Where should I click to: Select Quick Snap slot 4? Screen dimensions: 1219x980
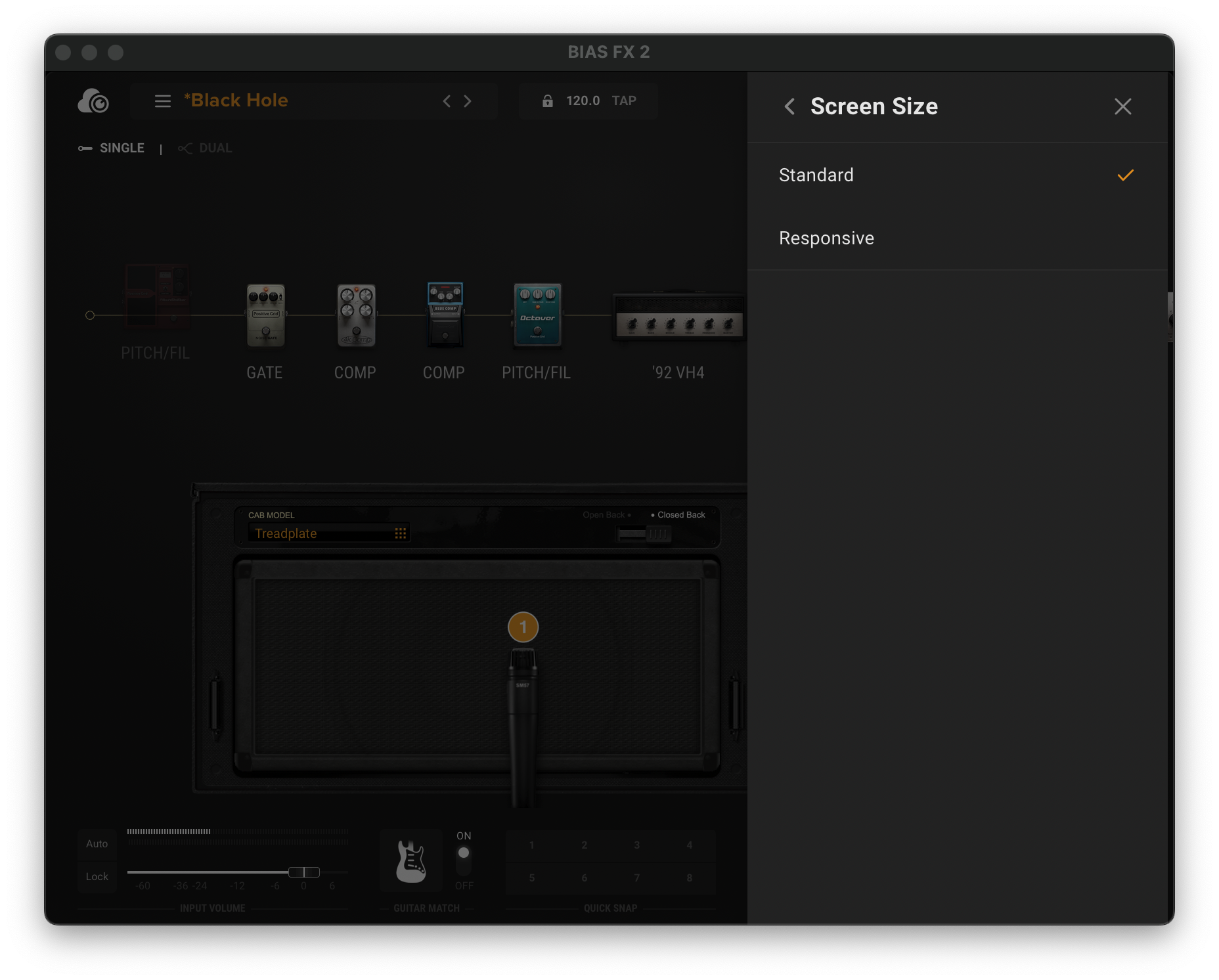click(x=690, y=845)
